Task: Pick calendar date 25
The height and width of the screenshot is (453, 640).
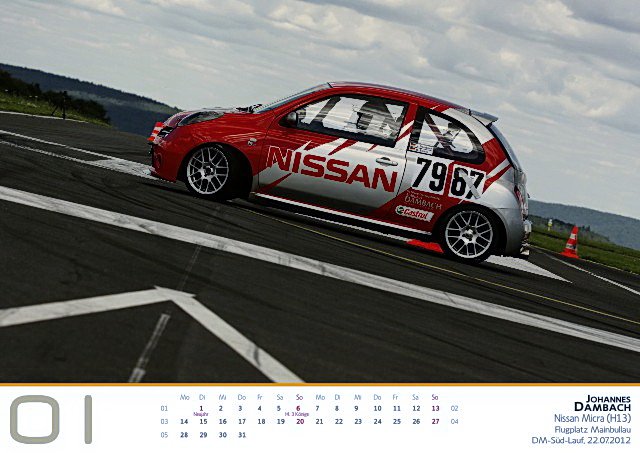Action: pos(397,422)
